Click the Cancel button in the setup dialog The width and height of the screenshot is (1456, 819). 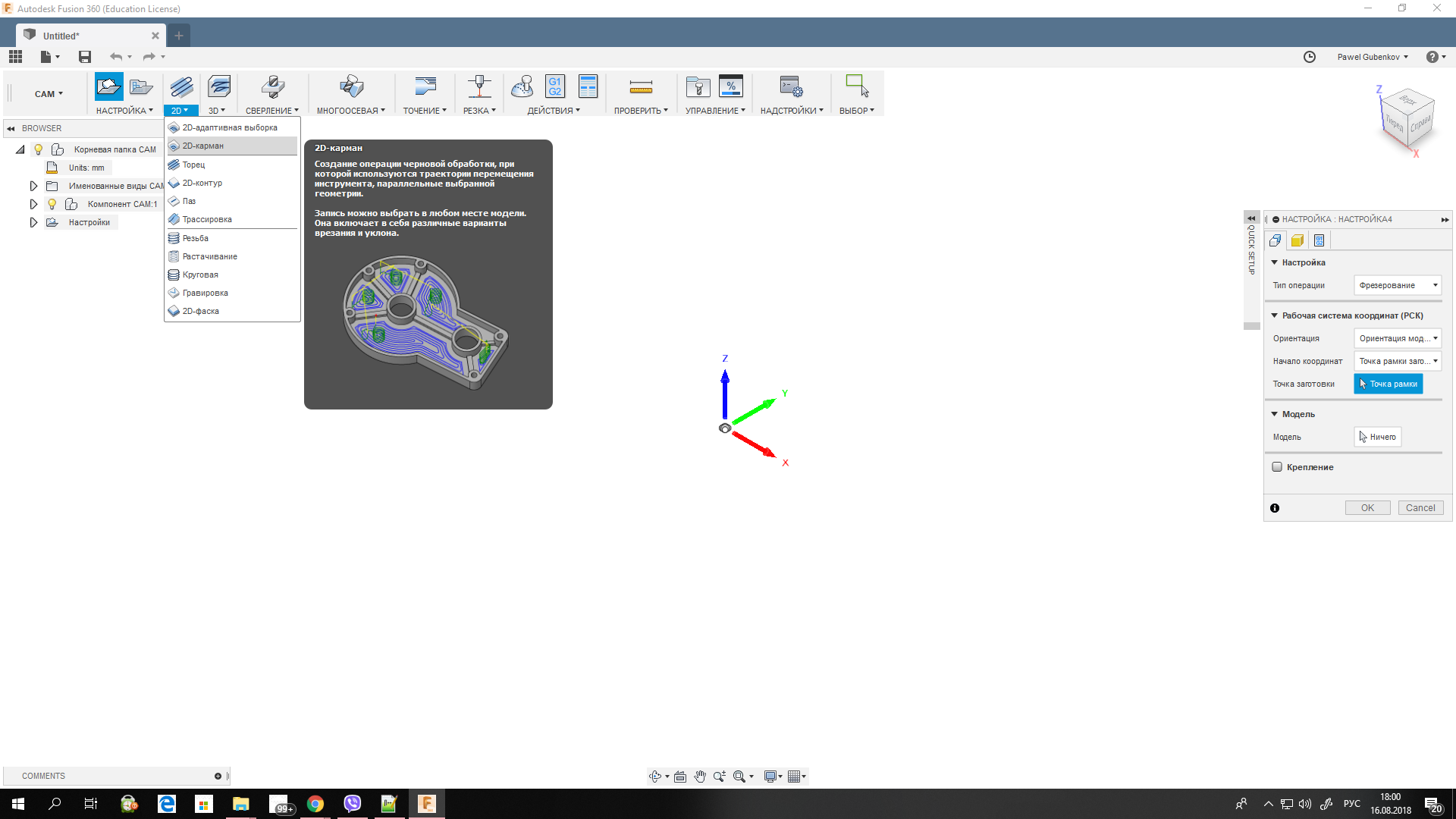[x=1420, y=508]
